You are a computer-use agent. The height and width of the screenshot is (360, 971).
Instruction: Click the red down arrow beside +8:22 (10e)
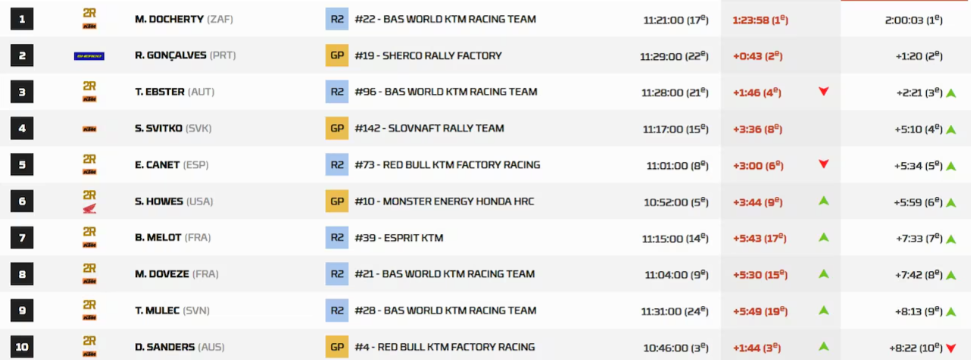pyautogui.click(x=951, y=348)
